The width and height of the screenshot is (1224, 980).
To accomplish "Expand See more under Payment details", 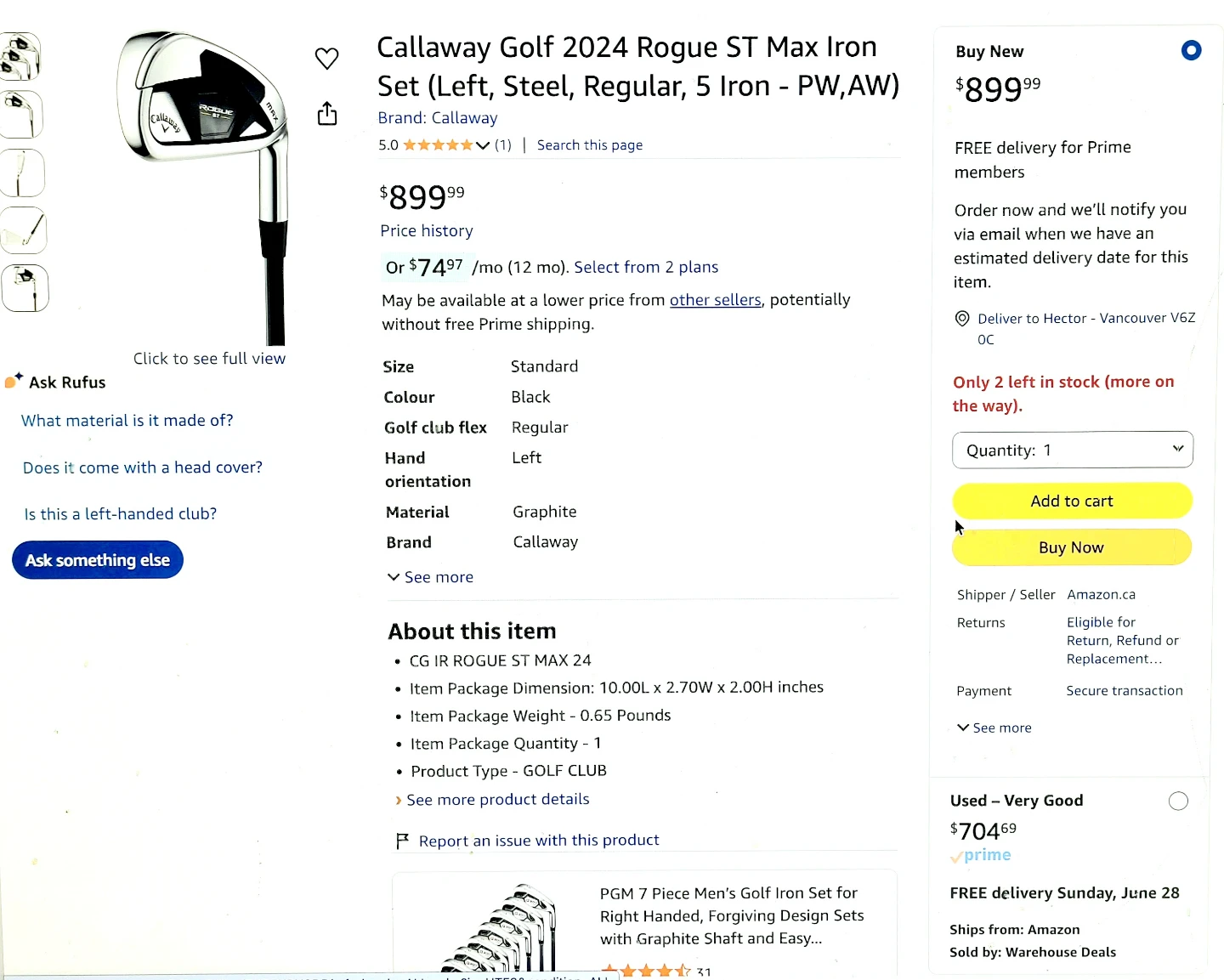I will (x=994, y=728).
